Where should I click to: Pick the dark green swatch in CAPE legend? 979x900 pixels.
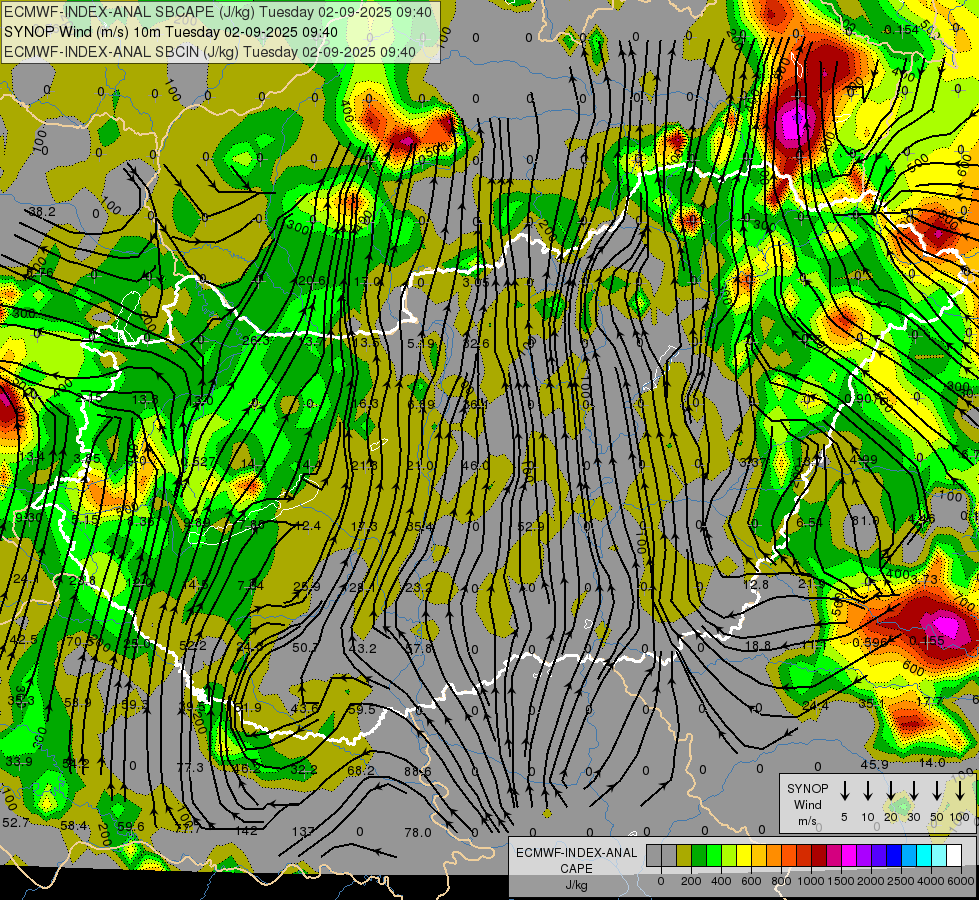pyautogui.click(x=699, y=856)
